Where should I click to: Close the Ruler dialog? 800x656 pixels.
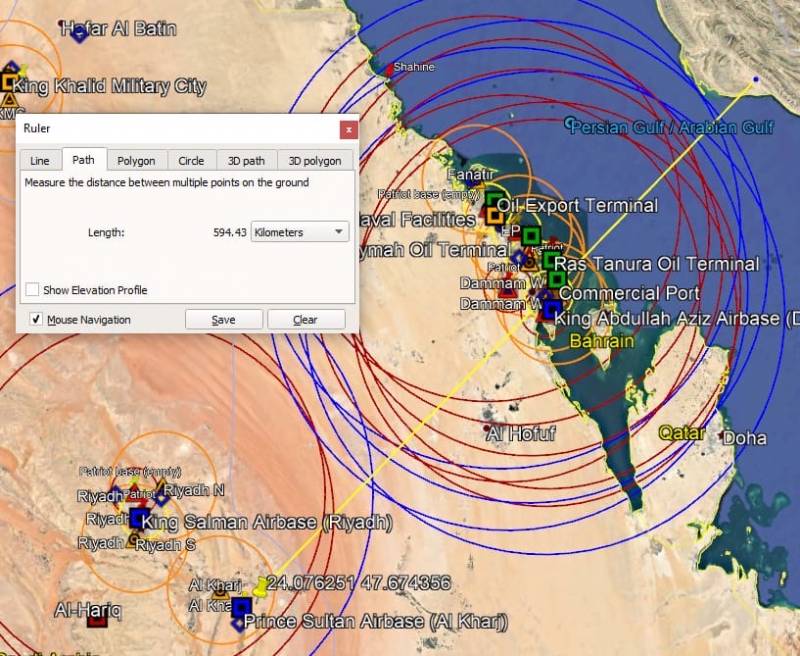click(x=348, y=130)
